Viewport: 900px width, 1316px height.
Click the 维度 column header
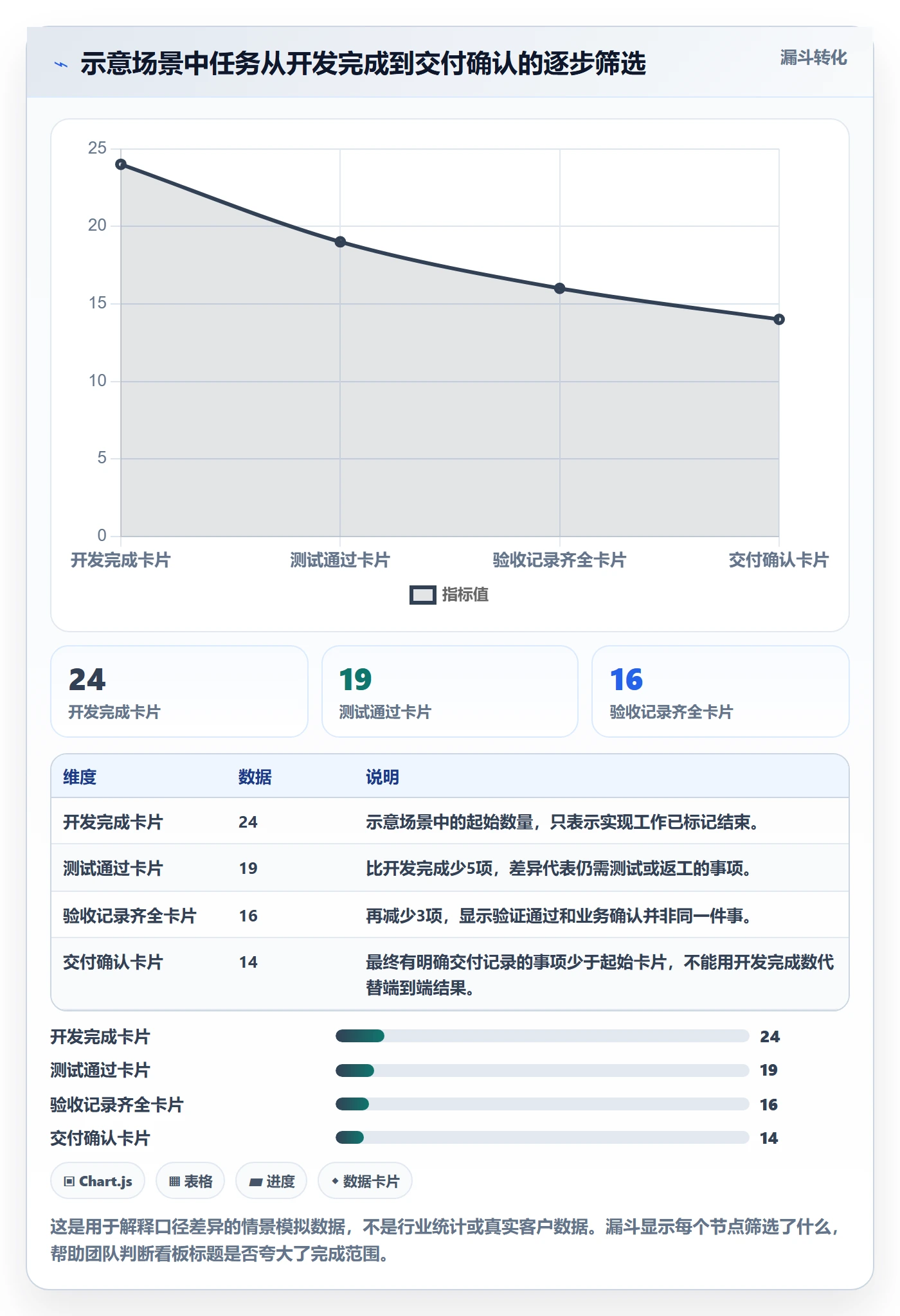tap(80, 777)
